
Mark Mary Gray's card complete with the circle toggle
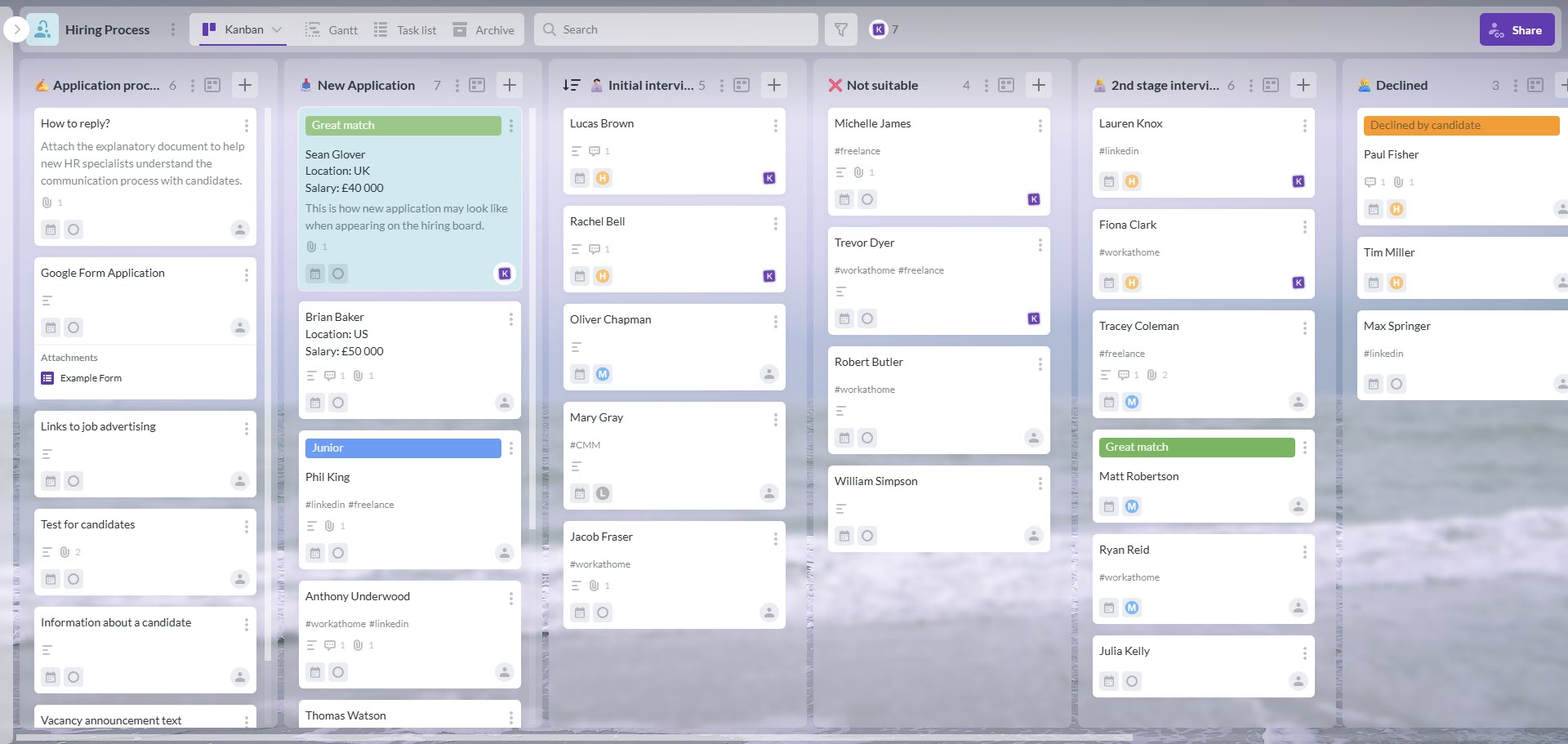pyautogui.click(x=603, y=493)
